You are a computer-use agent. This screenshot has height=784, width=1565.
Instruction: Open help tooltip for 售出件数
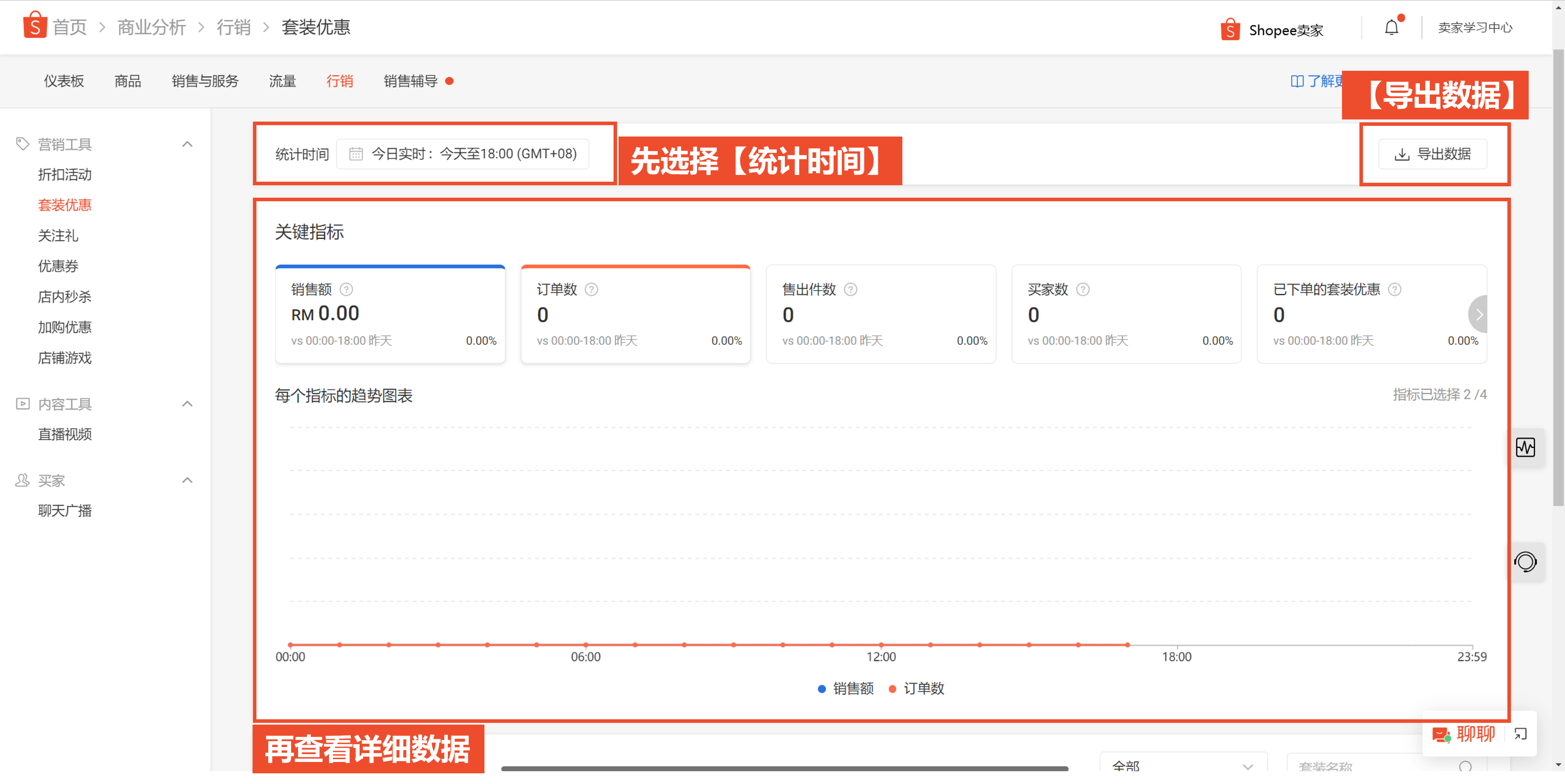(850, 289)
